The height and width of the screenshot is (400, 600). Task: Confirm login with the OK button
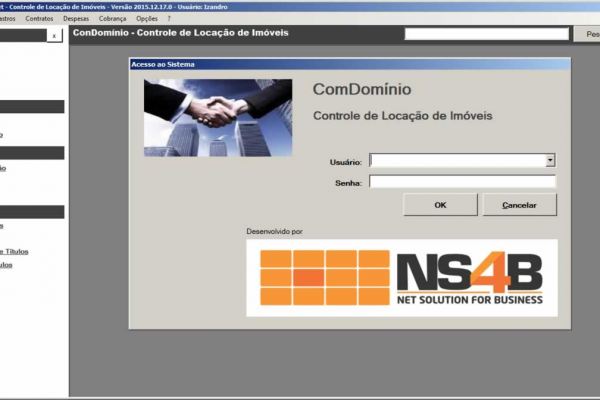[x=440, y=205]
